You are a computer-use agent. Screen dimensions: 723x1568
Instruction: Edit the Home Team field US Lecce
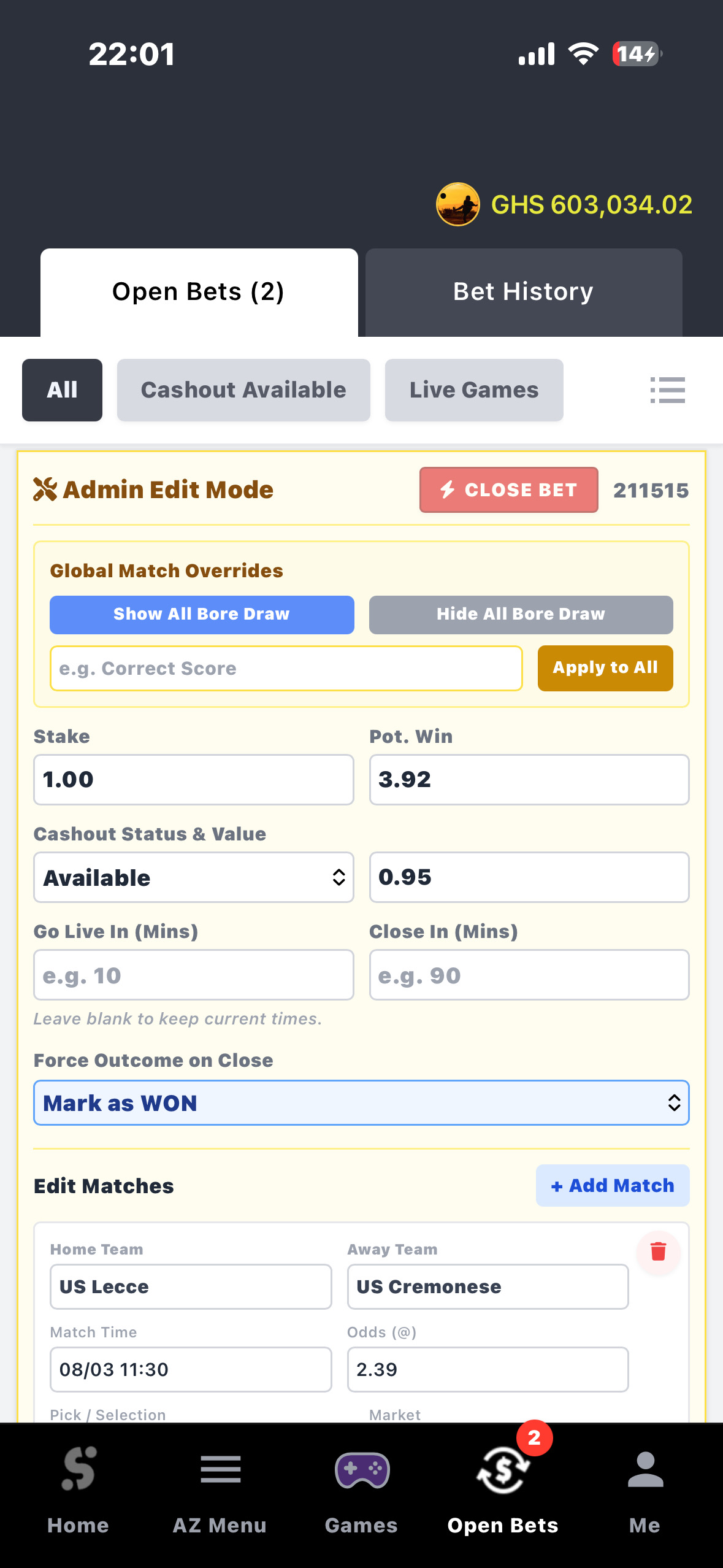pos(191,1286)
